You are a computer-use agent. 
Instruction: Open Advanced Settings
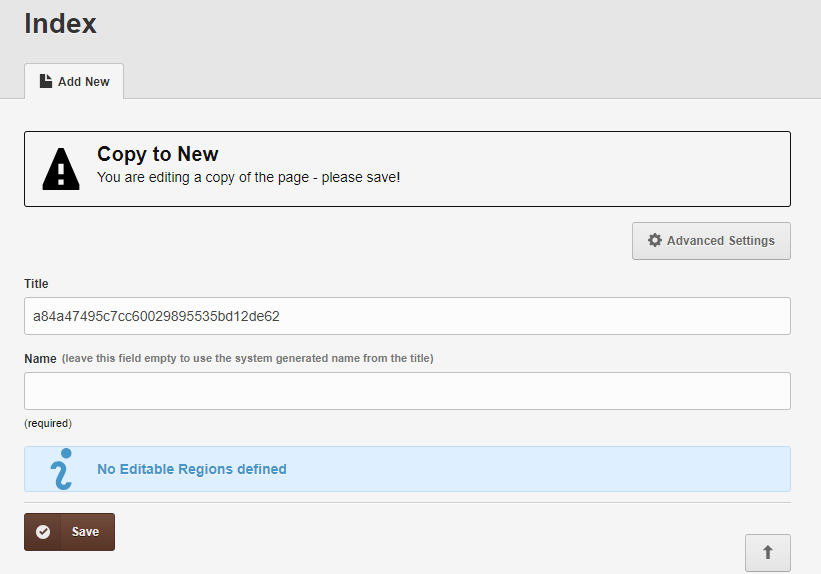[711, 241]
